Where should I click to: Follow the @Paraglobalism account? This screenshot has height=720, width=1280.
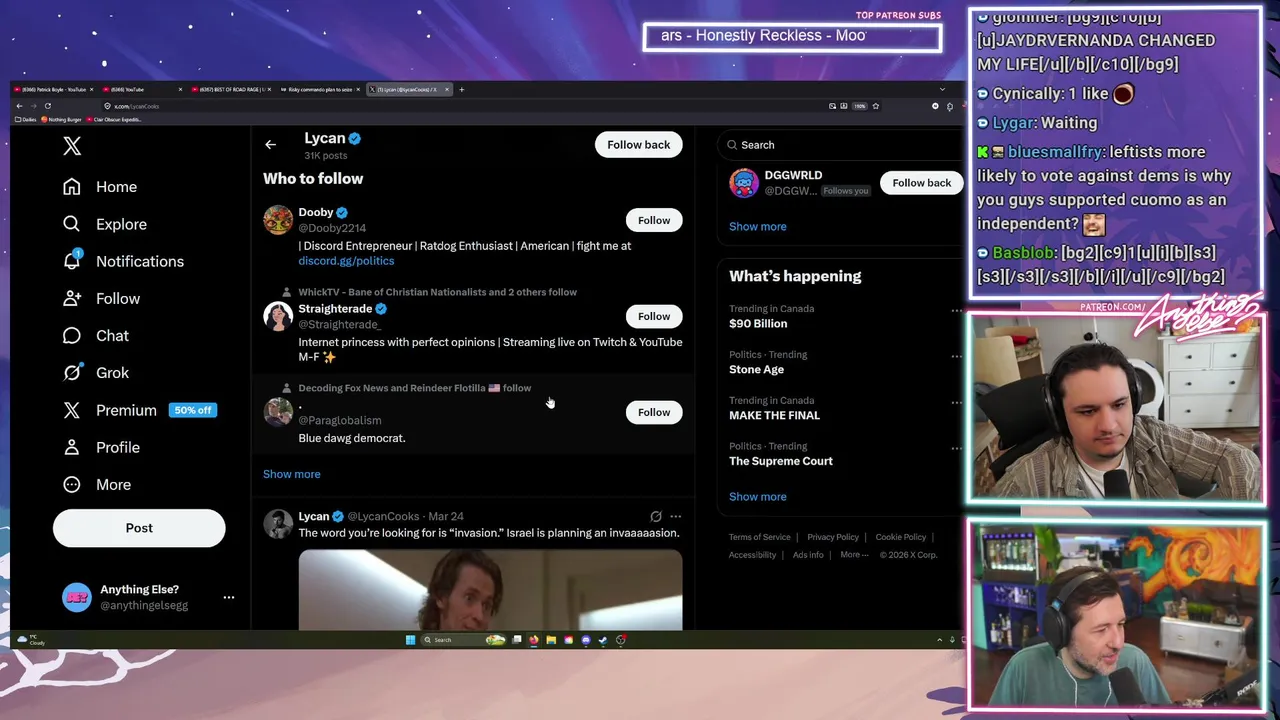[x=654, y=412]
